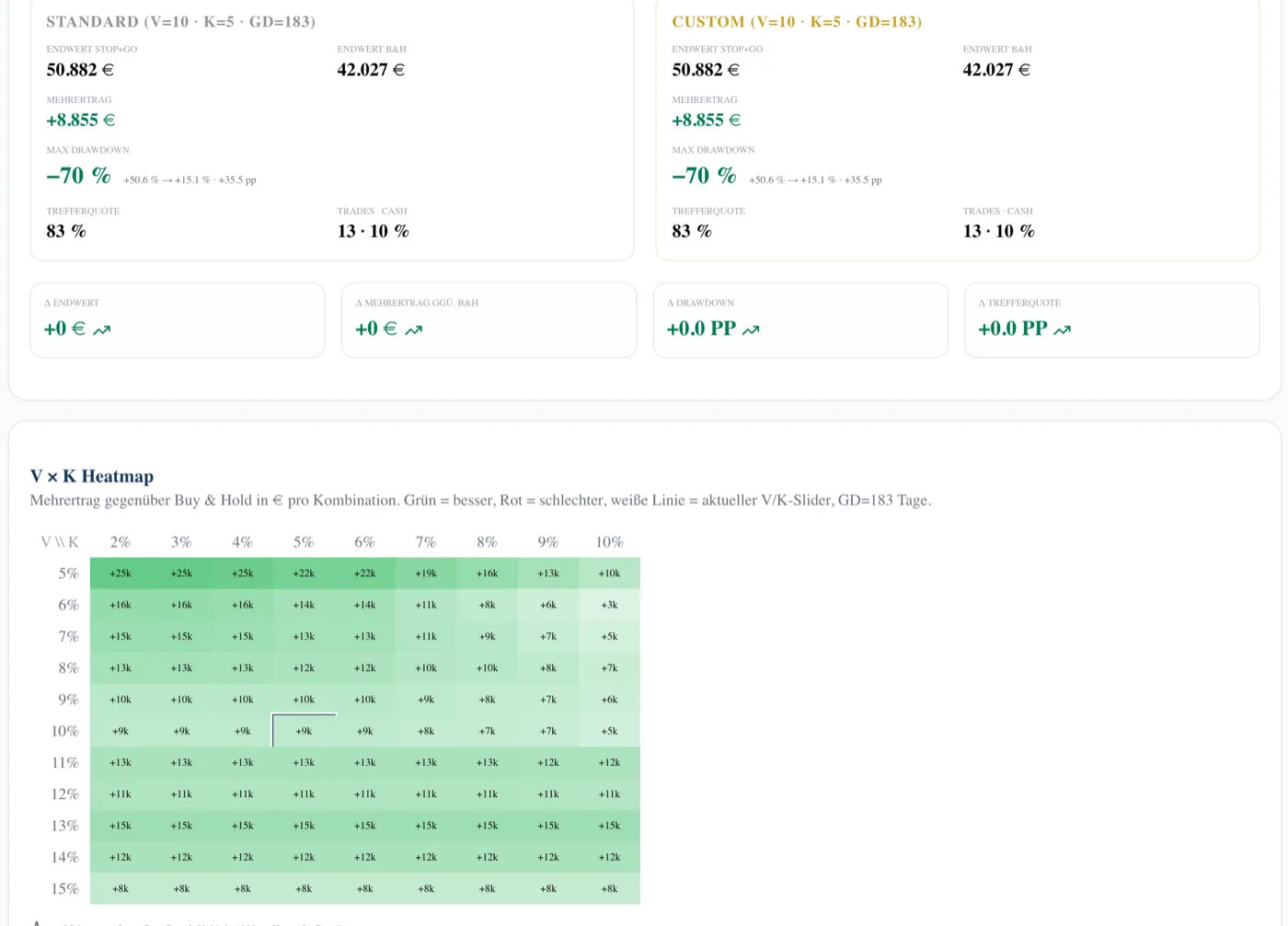
Task: Click the trend arrow icon in Δ Trefferquote card
Action: click(1062, 330)
